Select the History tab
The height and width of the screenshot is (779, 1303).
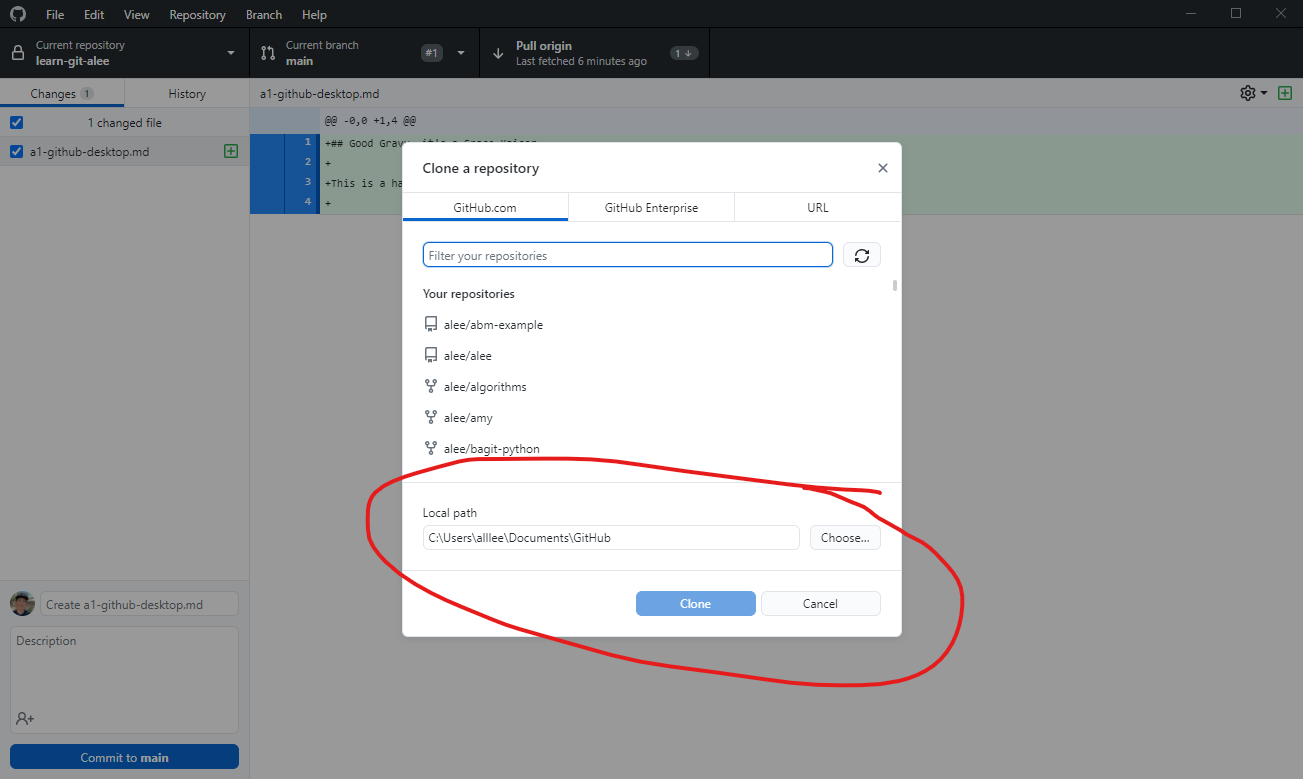point(187,93)
